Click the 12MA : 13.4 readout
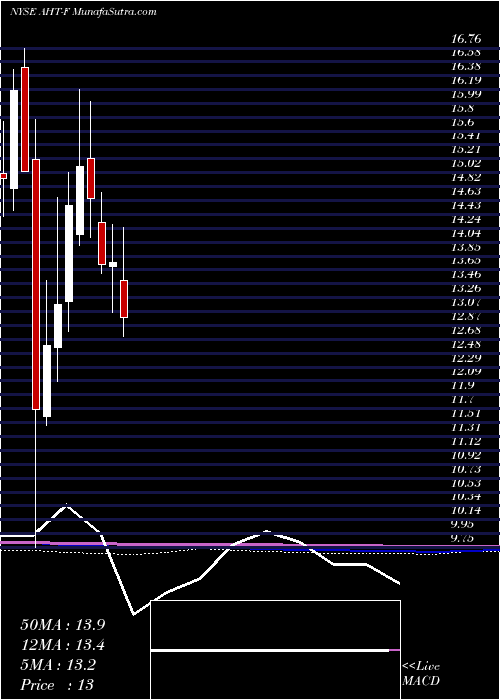The height and width of the screenshot is (700, 500). tap(63, 645)
